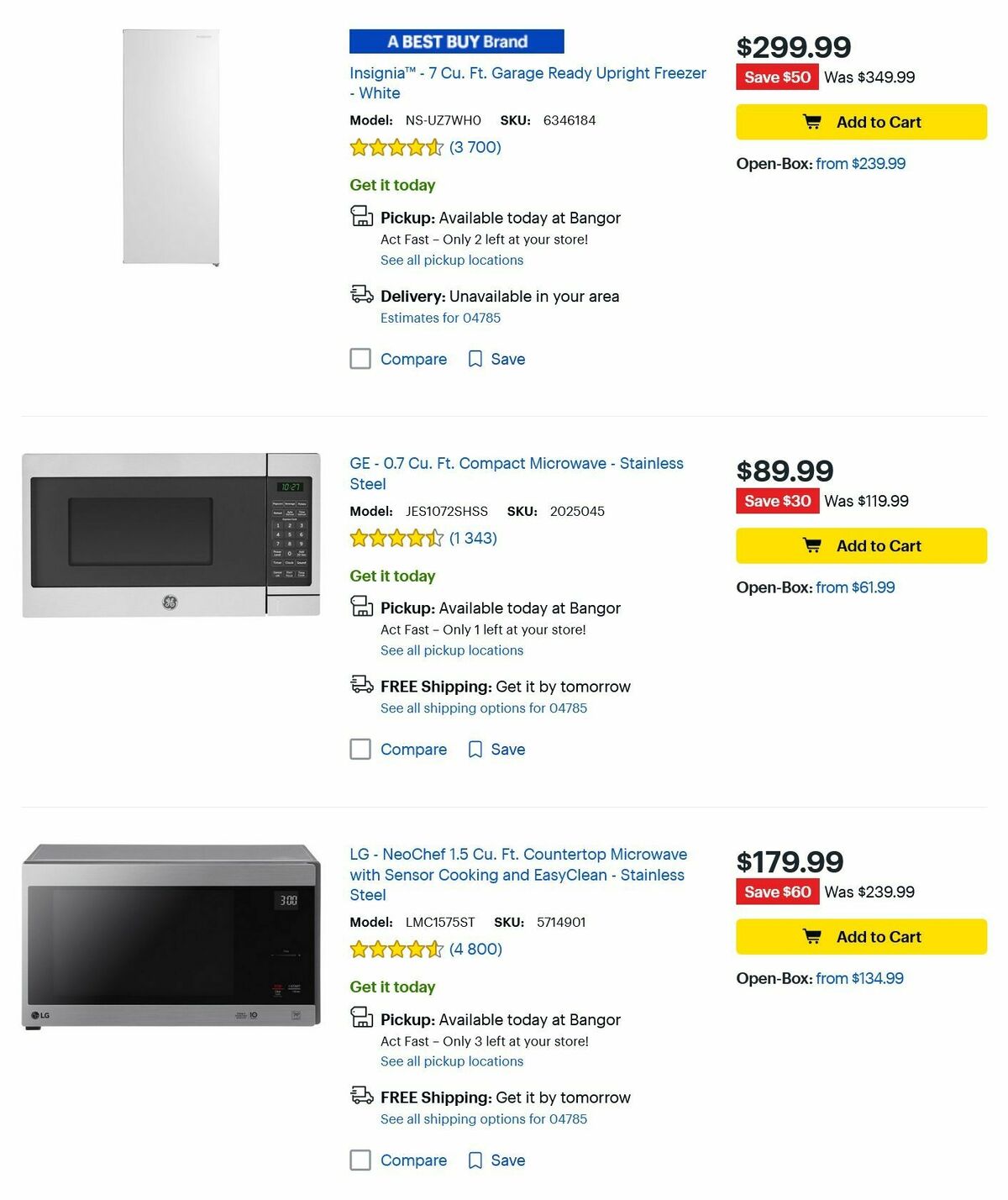Check the Compare box for the Insignia freezer

pyautogui.click(x=360, y=359)
